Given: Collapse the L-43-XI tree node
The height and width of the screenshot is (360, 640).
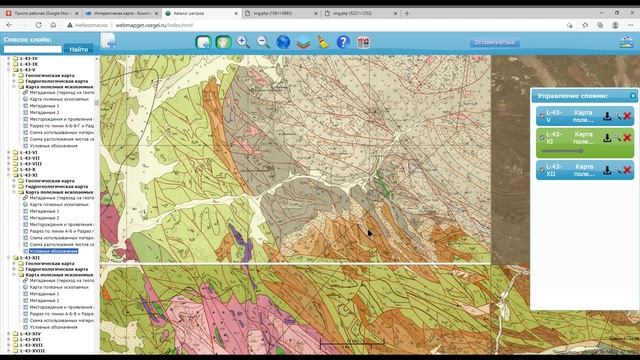Looking at the screenshot, I should pos(9,175).
